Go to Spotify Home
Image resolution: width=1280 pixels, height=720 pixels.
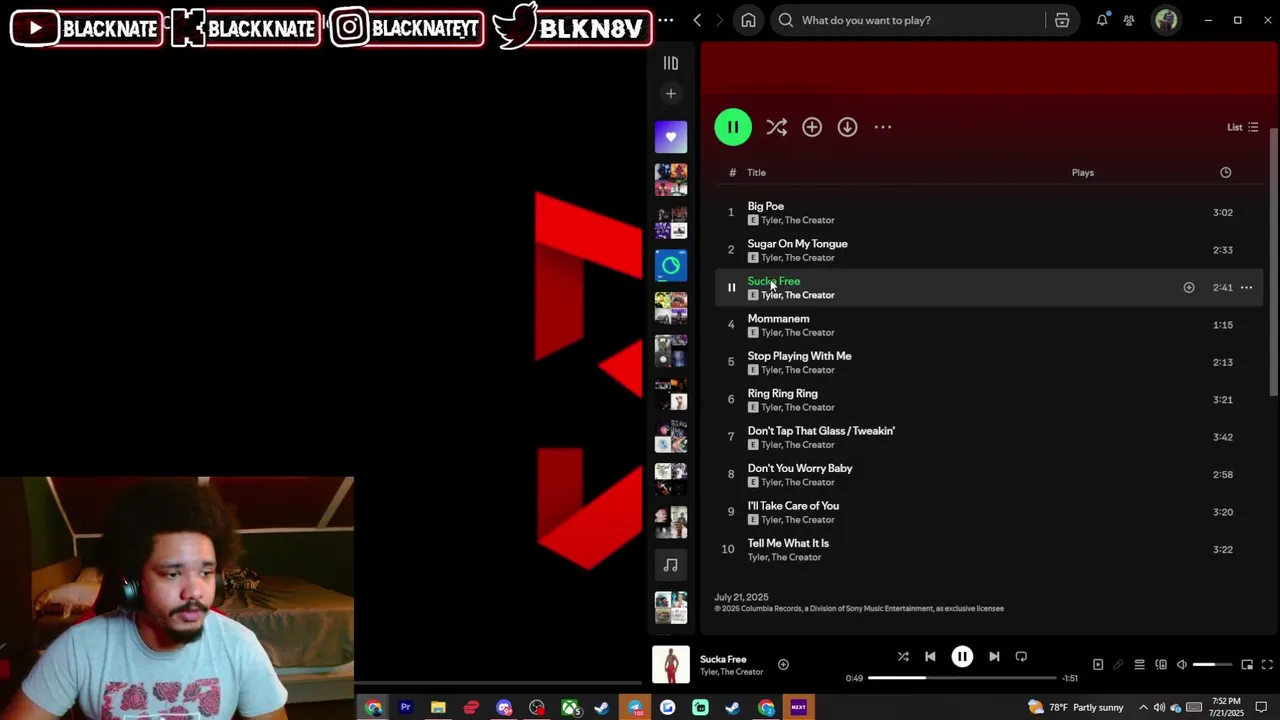pyautogui.click(x=748, y=20)
